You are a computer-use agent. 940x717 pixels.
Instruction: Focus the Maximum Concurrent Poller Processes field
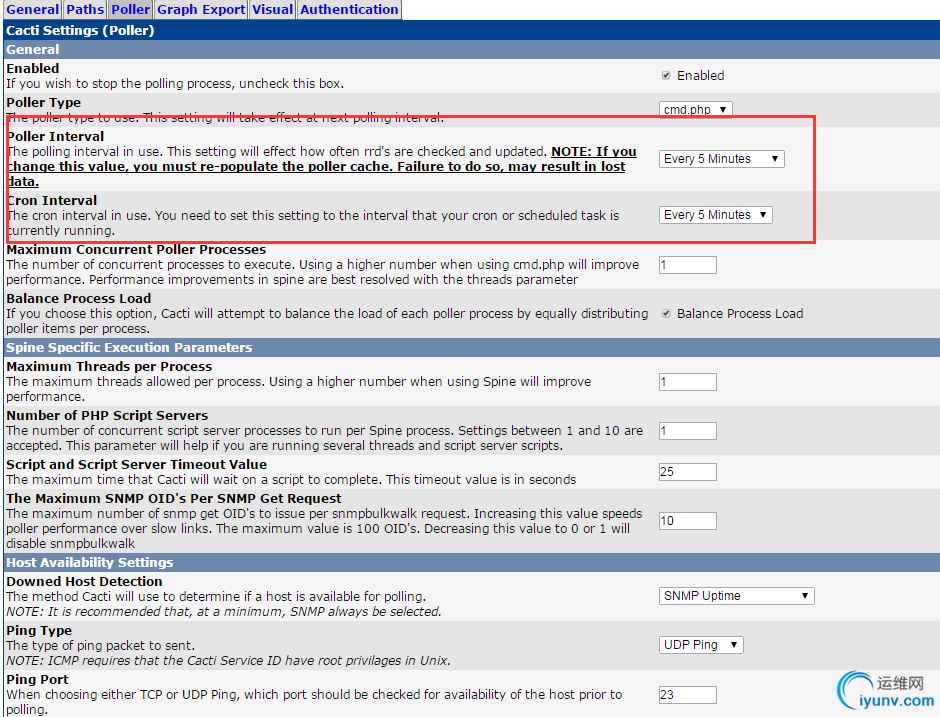point(688,265)
